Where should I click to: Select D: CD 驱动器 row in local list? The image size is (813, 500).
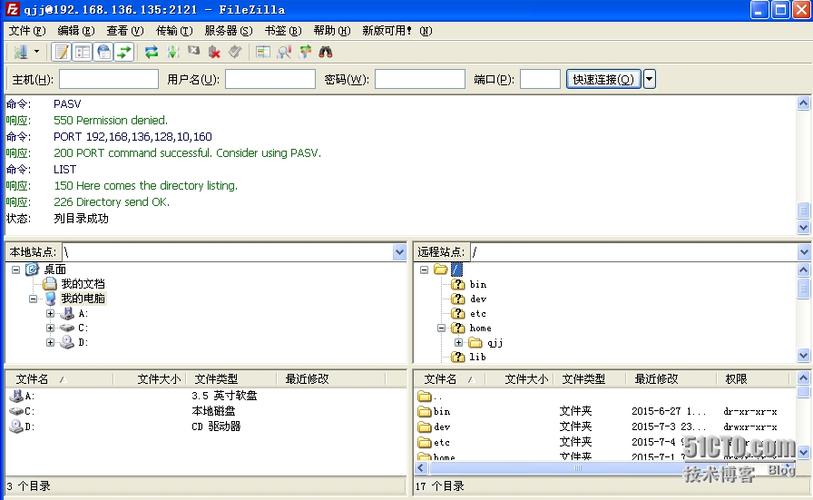pos(206,427)
